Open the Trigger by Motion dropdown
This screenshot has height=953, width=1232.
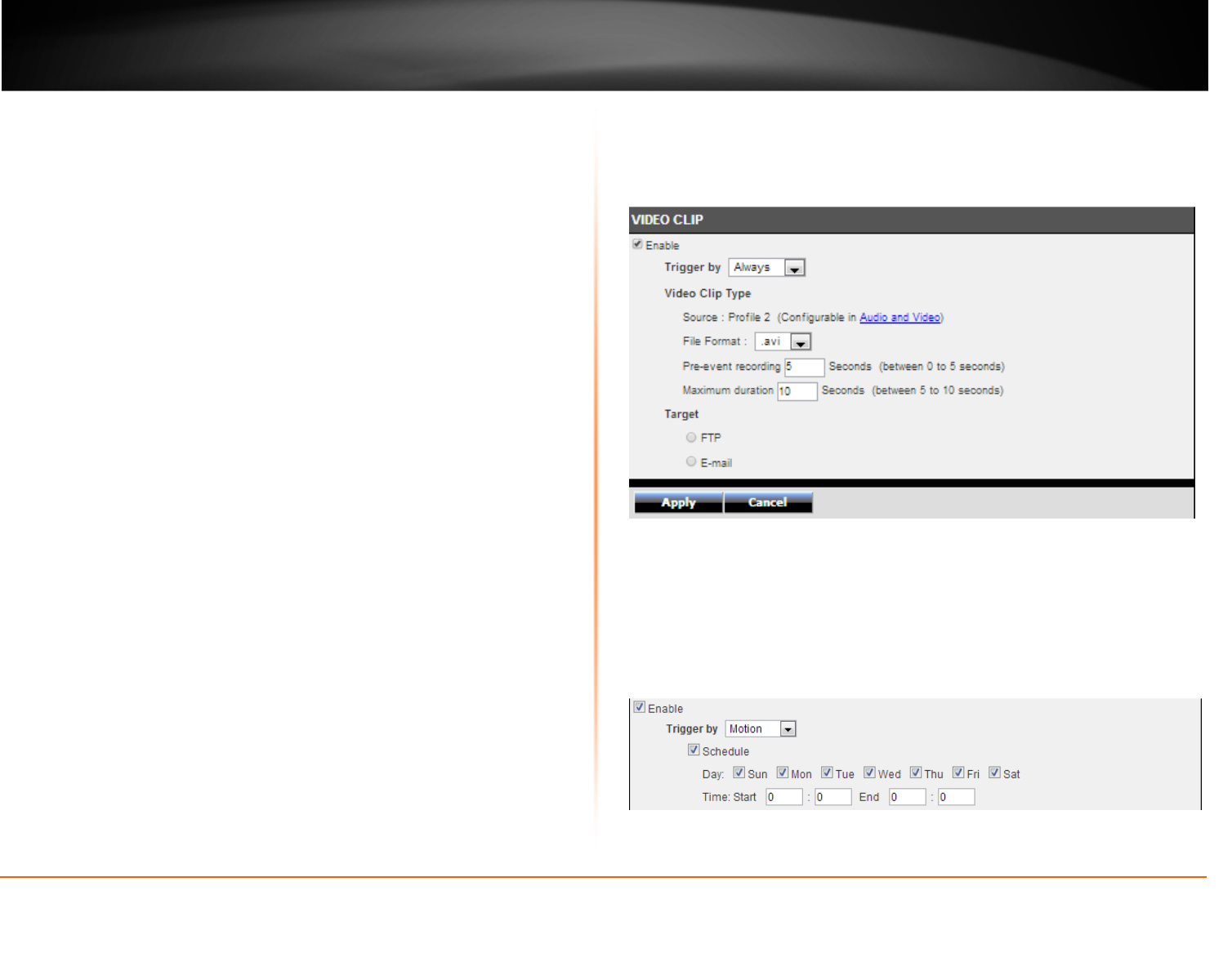click(x=761, y=728)
